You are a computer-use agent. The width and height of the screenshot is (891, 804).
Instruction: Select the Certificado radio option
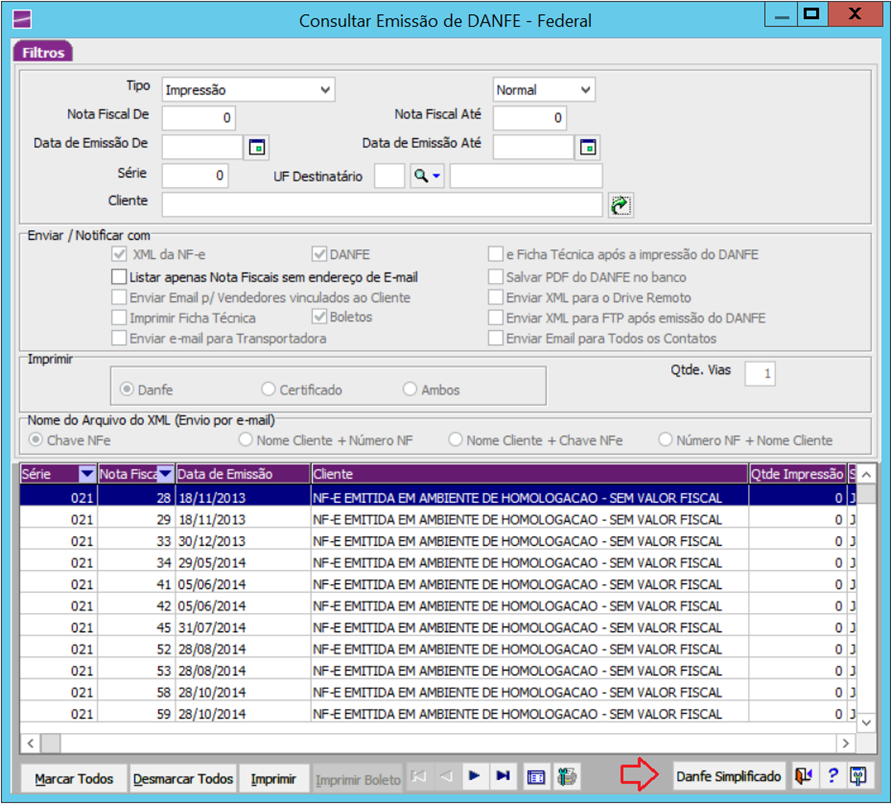(268, 389)
